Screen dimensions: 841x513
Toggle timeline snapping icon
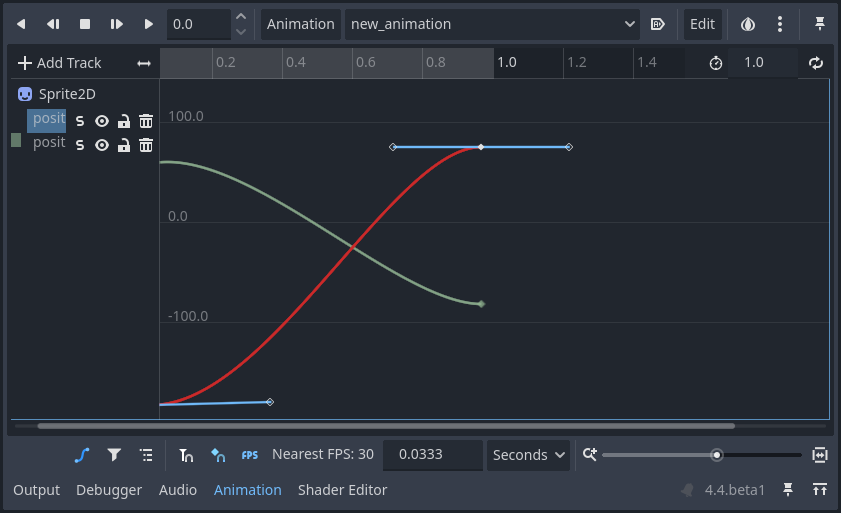point(186,456)
